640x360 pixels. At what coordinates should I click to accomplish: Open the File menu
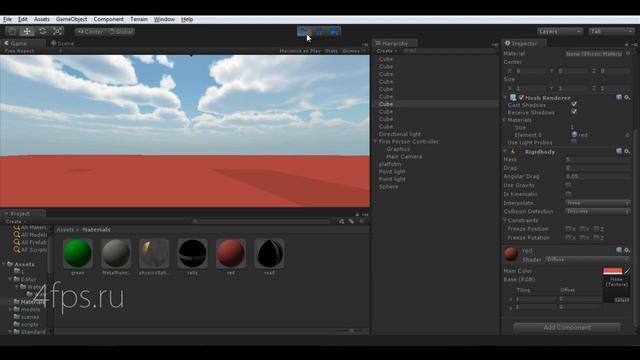coord(7,19)
